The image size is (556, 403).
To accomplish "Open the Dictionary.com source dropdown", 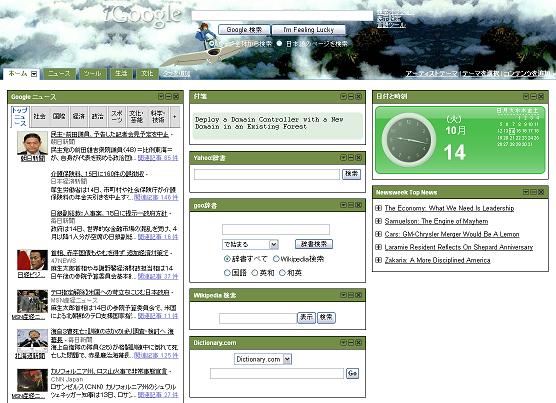I will click(x=288, y=359).
